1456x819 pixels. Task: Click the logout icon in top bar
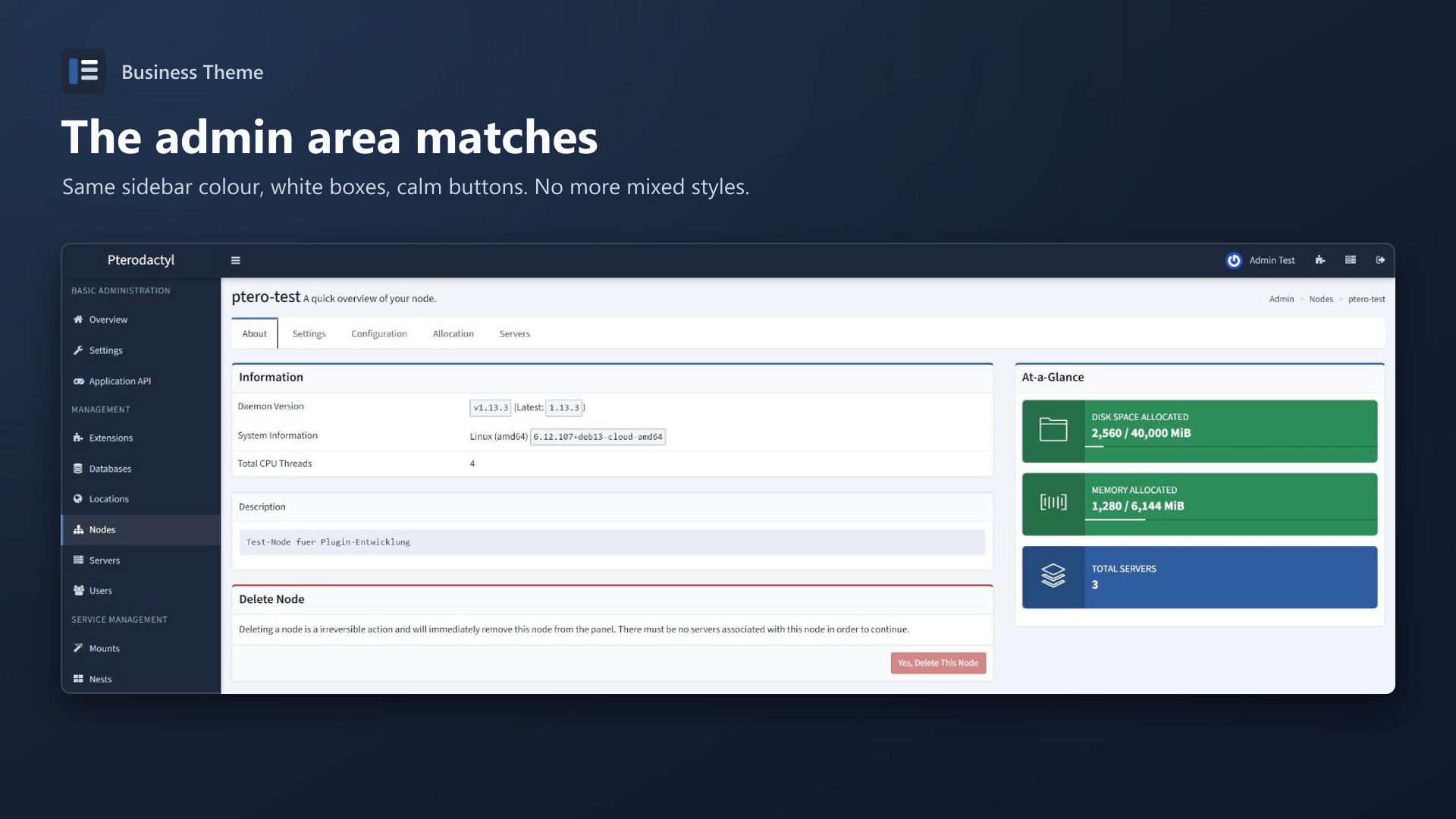coord(1380,260)
